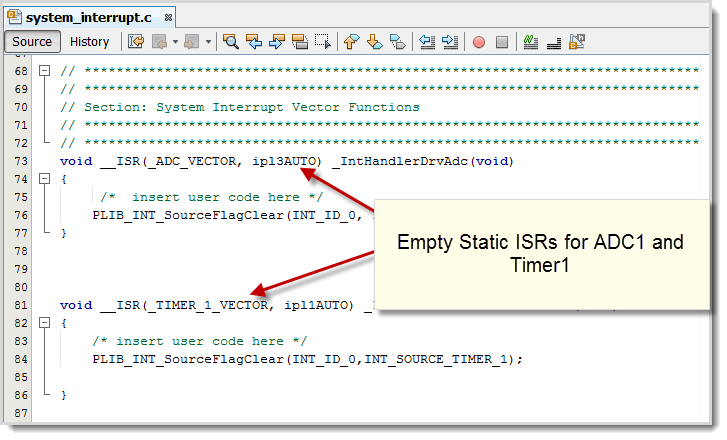Select the system_interrupt.c file tab
Screen dimensions: 727x440
(x=90, y=17)
